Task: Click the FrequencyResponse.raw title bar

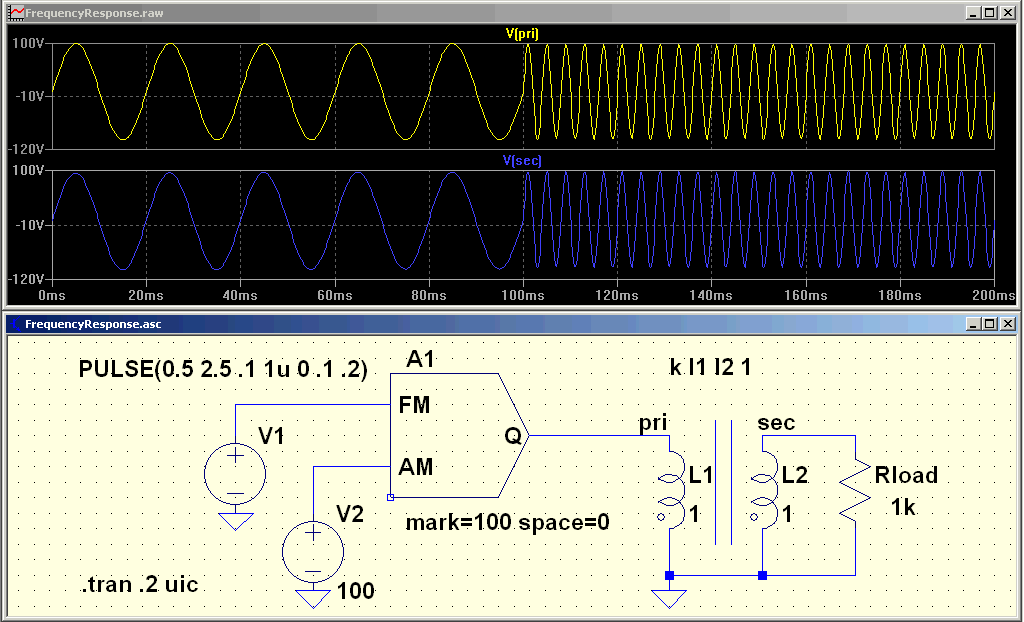Action: (x=511, y=12)
